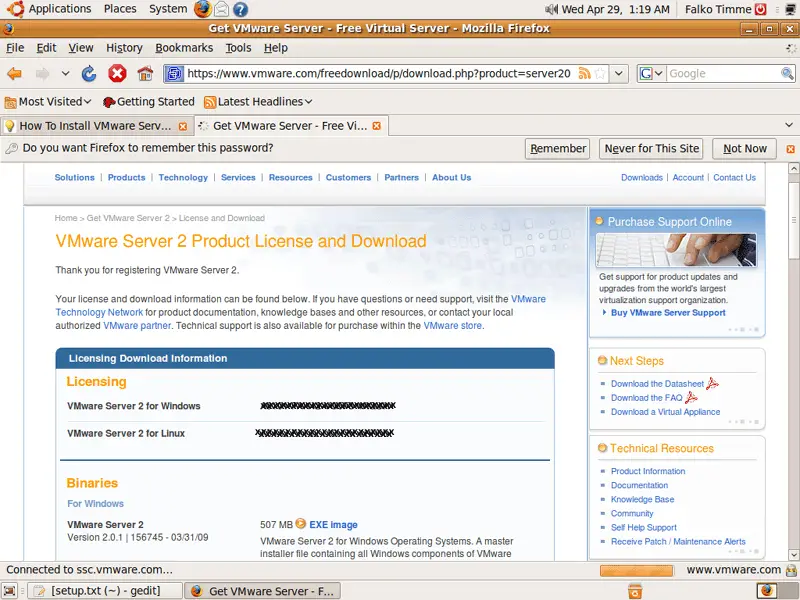Open the Edit menu

pos(46,48)
